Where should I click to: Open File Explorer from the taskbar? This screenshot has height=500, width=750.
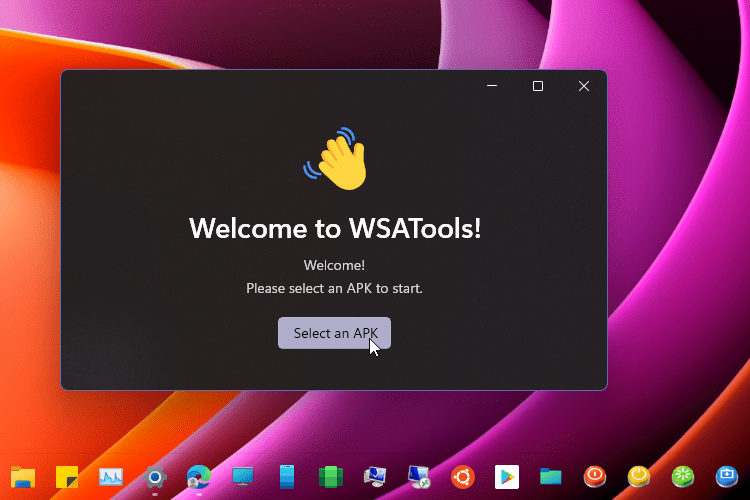pos(23,477)
